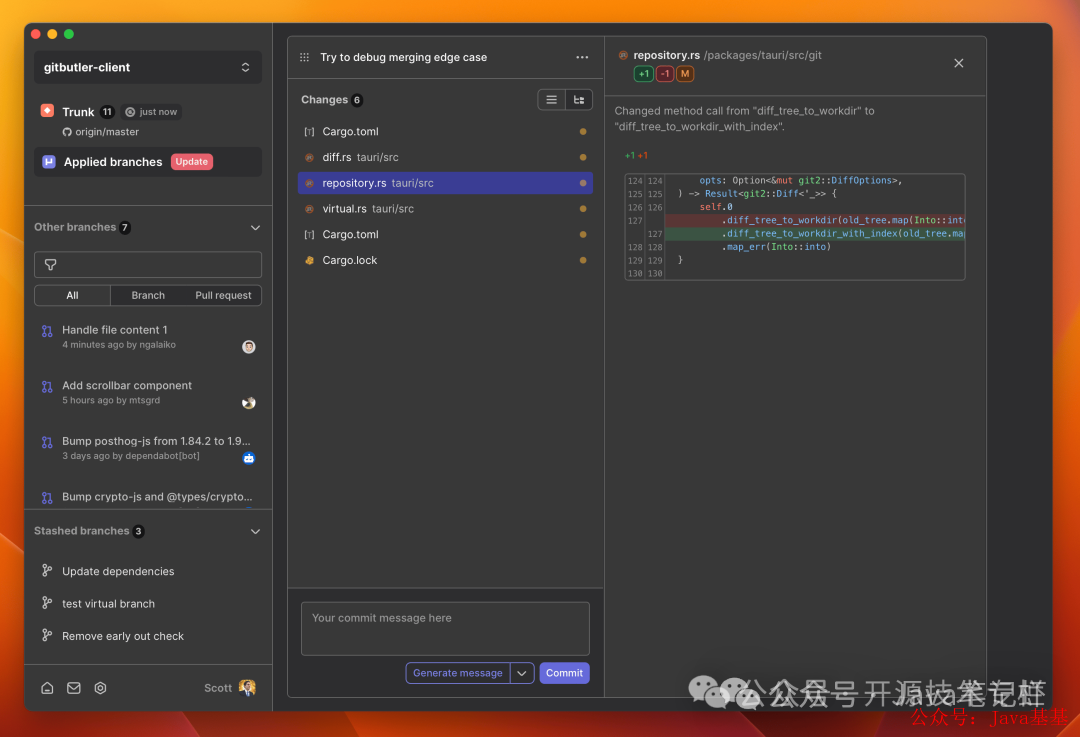Click Generate message
This screenshot has width=1080, height=737.
(458, 673)
